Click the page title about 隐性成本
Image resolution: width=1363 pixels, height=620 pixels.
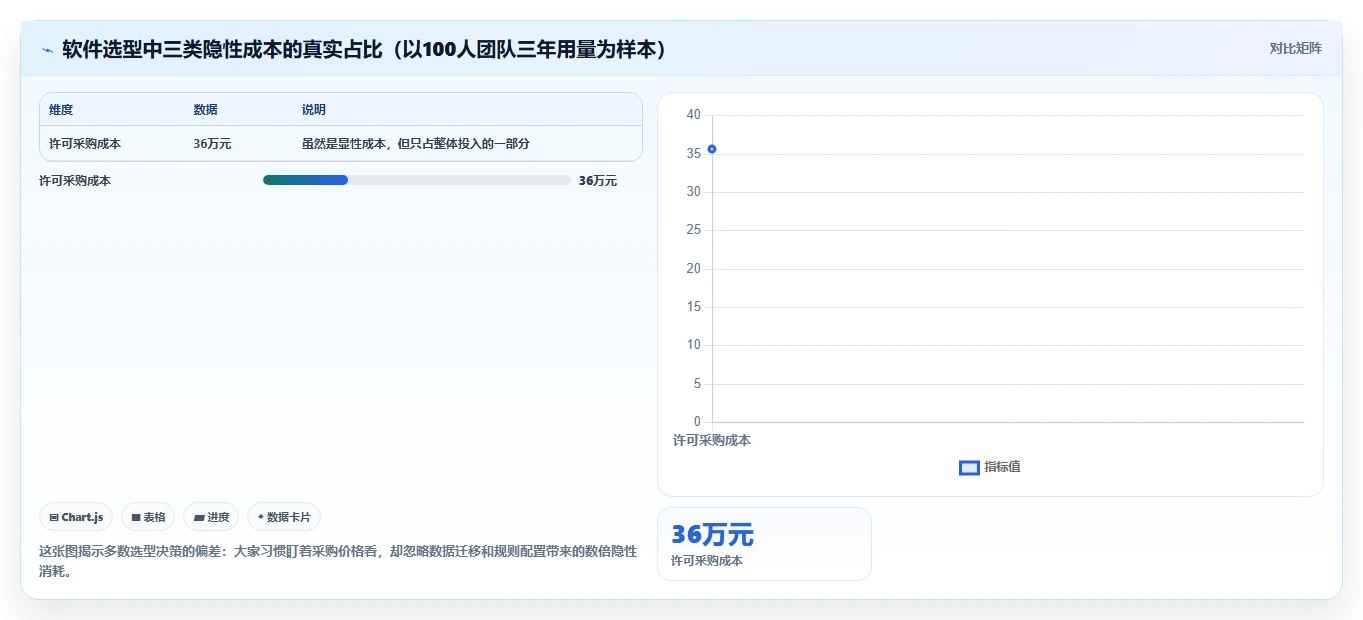364,49
